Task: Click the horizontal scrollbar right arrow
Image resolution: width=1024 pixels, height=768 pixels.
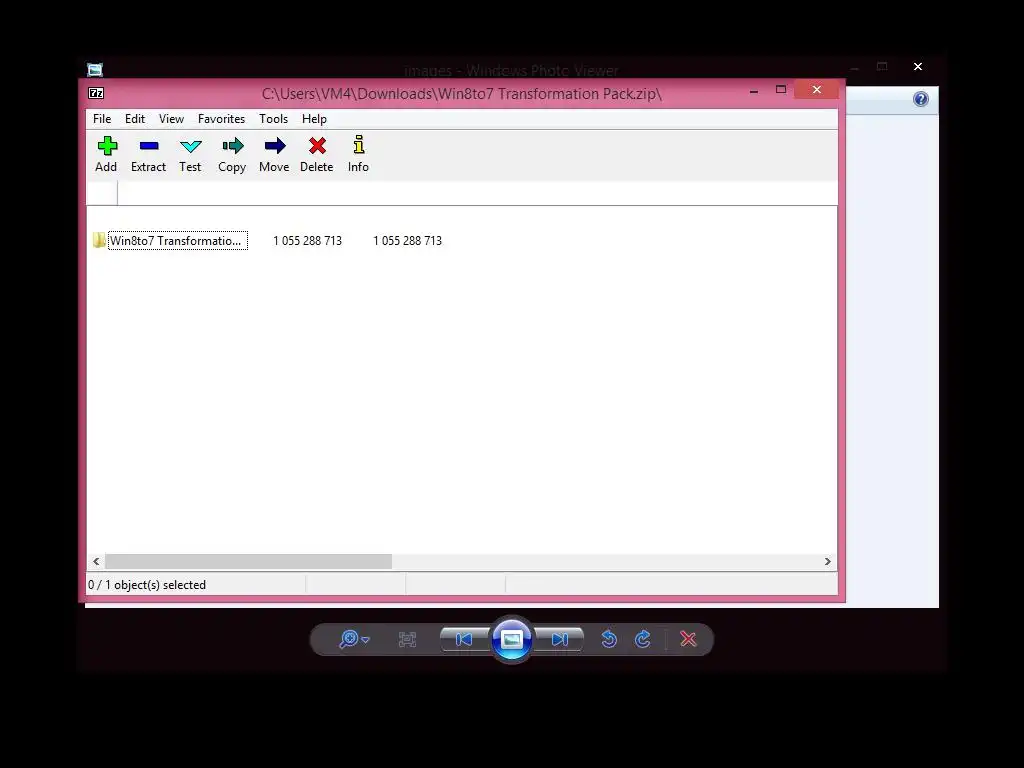Action: [x=827, y=562]
